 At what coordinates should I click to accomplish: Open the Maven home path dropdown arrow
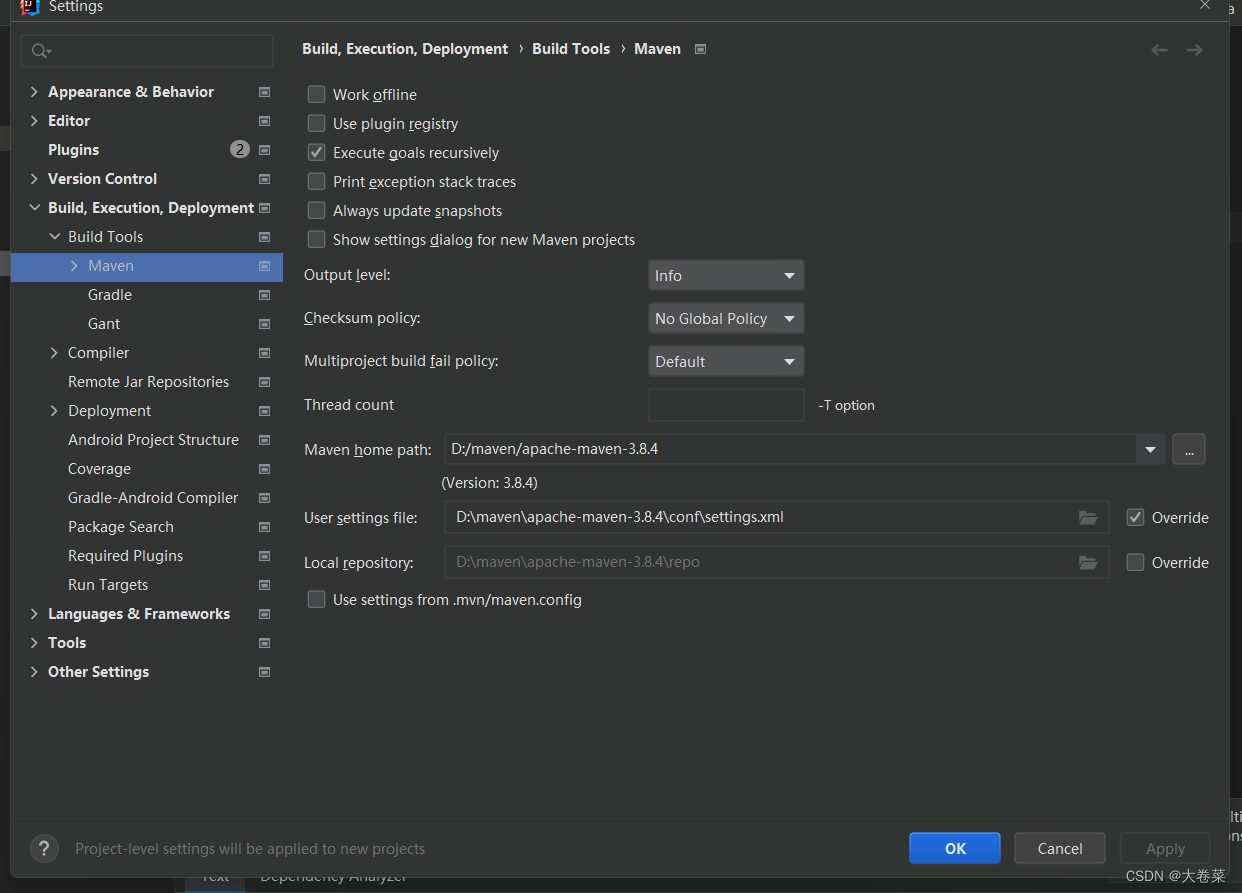click(1151, 449)
